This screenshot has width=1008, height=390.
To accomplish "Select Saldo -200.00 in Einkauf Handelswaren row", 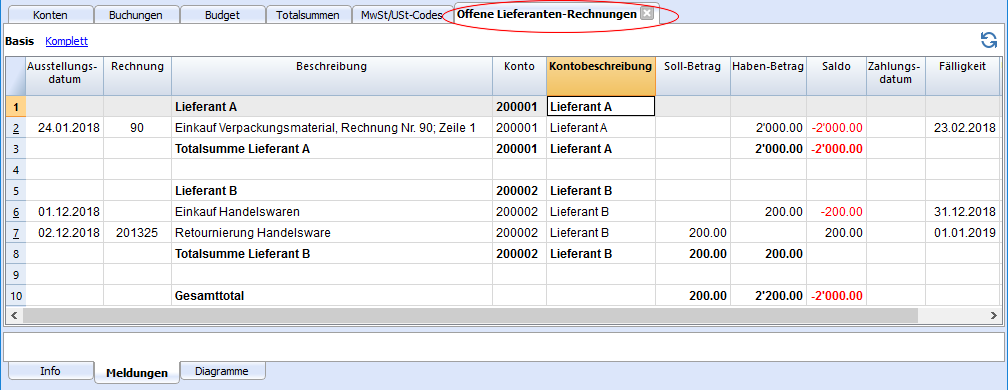I will tap(836, 211).
